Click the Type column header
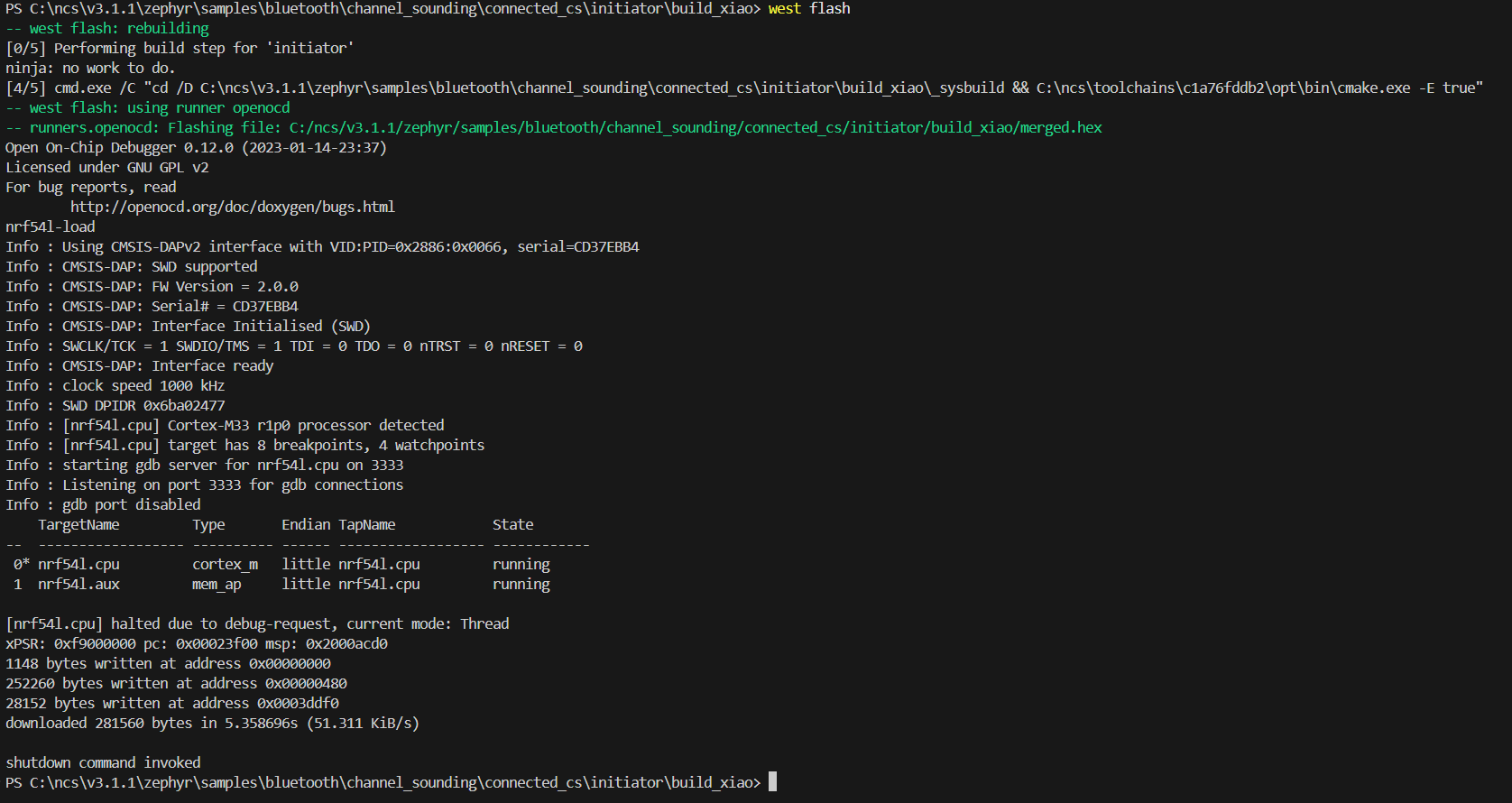Viewport: 1512px width, 803px height. click(x=208, y=524)
